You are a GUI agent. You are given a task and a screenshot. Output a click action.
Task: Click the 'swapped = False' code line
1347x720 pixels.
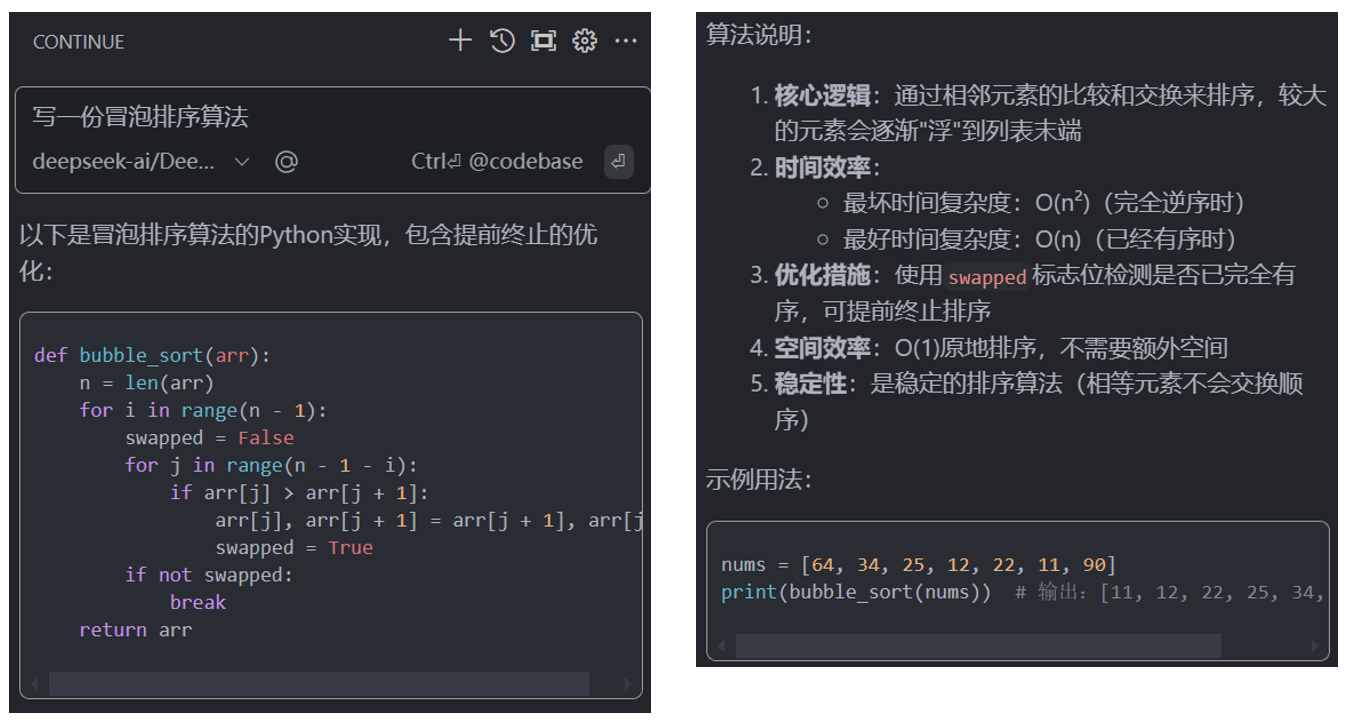coord(210,438)
